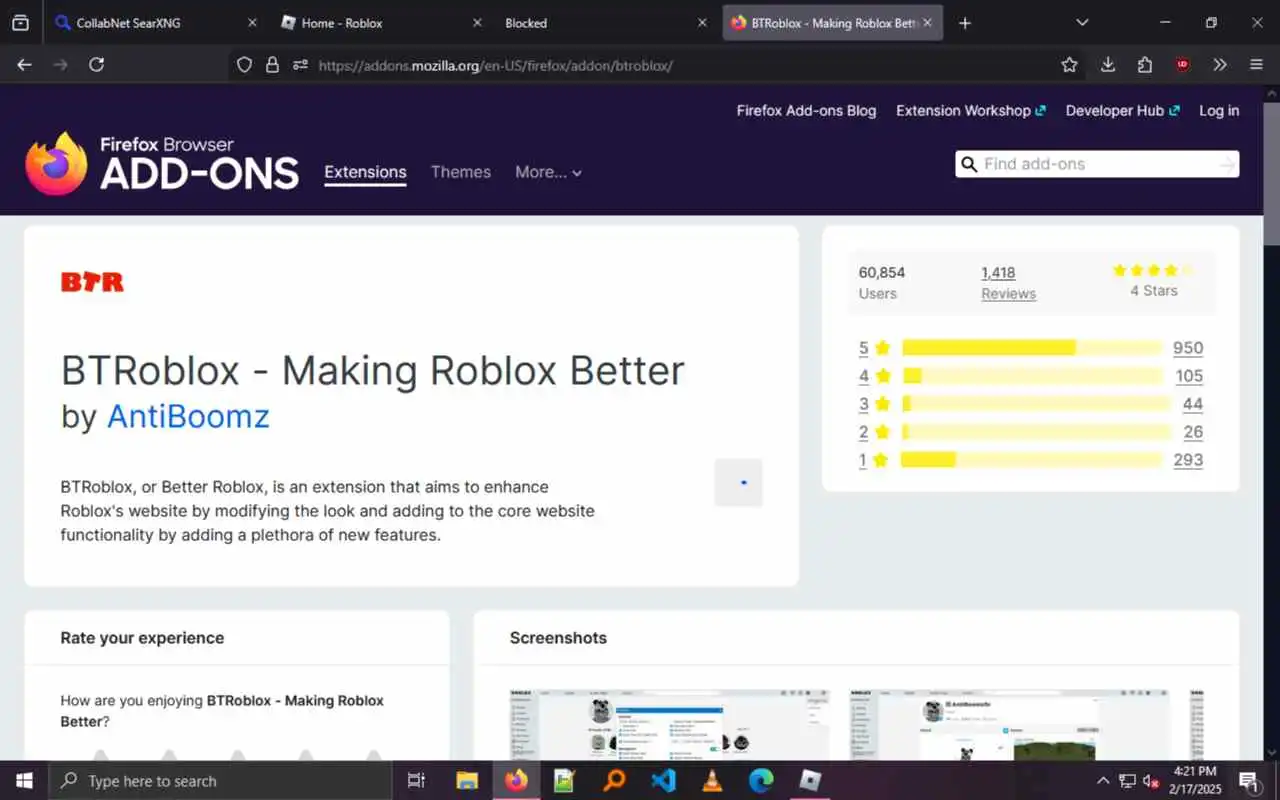This screenshot has height=800, width=1280.
Task: Show more tools overflow chevrons
Action: click(1219, 65)
